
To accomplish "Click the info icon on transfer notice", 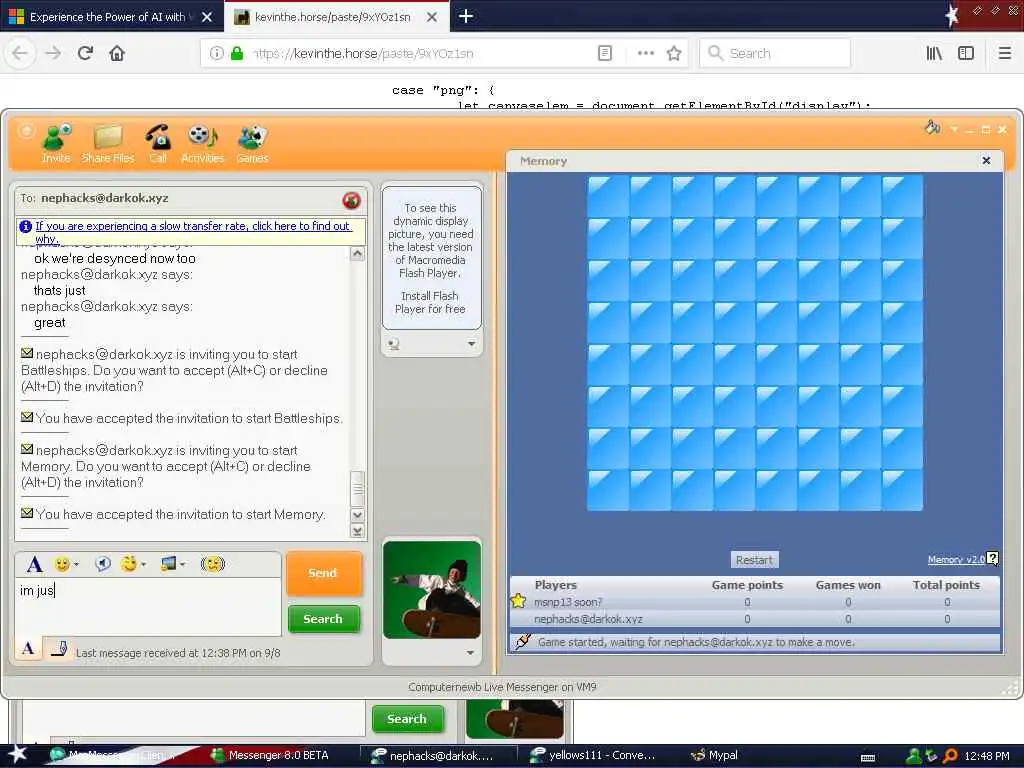I will (25, 227).
